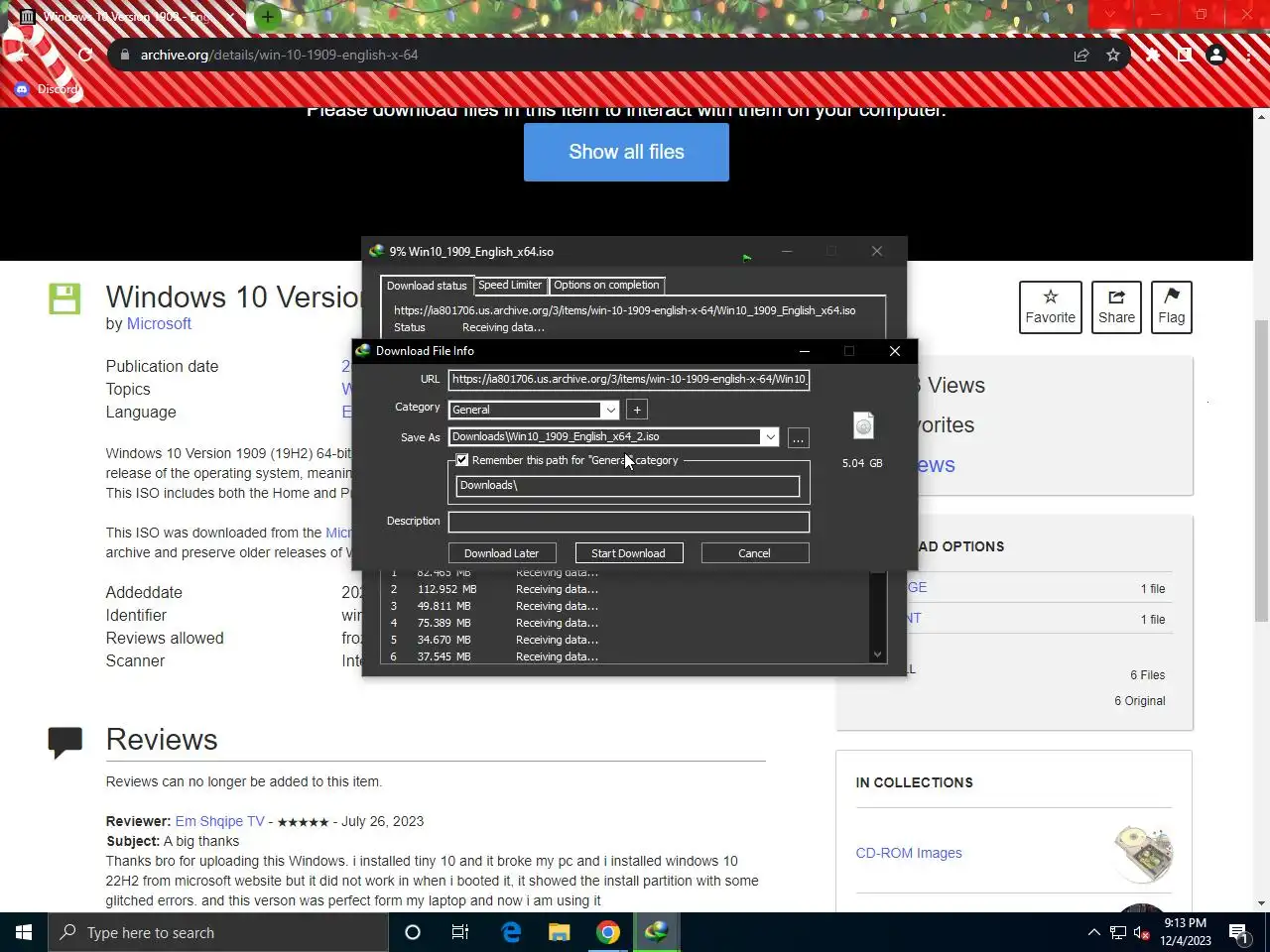Viewport: 1270px width, 952px height.
Task: Open the Chrome side panel icon
Action: (1185, 55)
